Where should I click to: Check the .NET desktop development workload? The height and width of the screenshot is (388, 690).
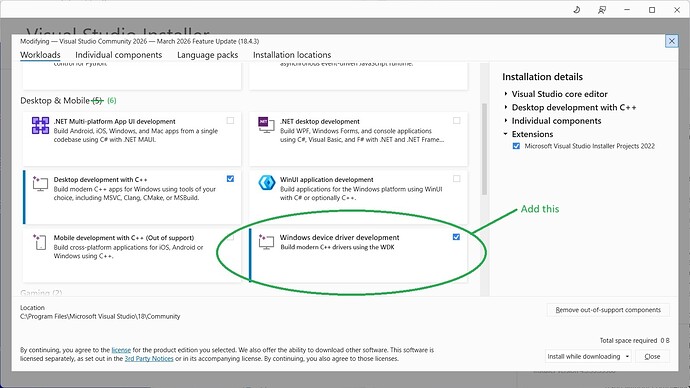pos(456,121)
